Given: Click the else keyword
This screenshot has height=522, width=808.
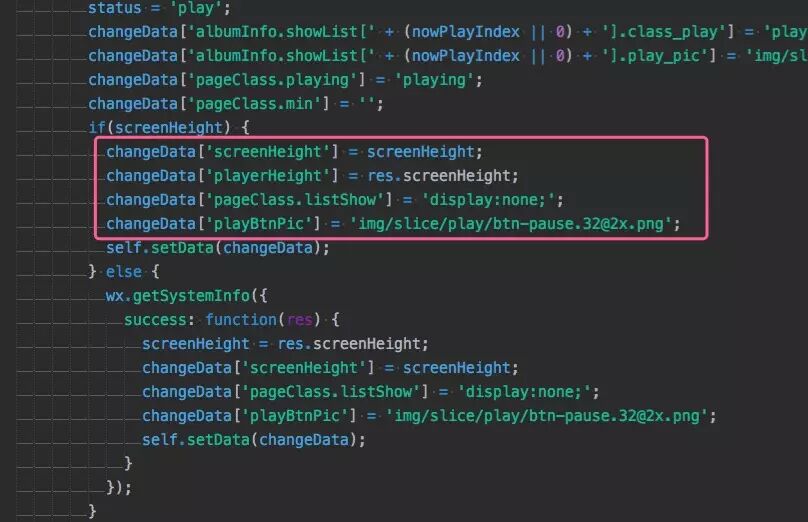Looking at the screenshot, I should [x=124, y=272].
